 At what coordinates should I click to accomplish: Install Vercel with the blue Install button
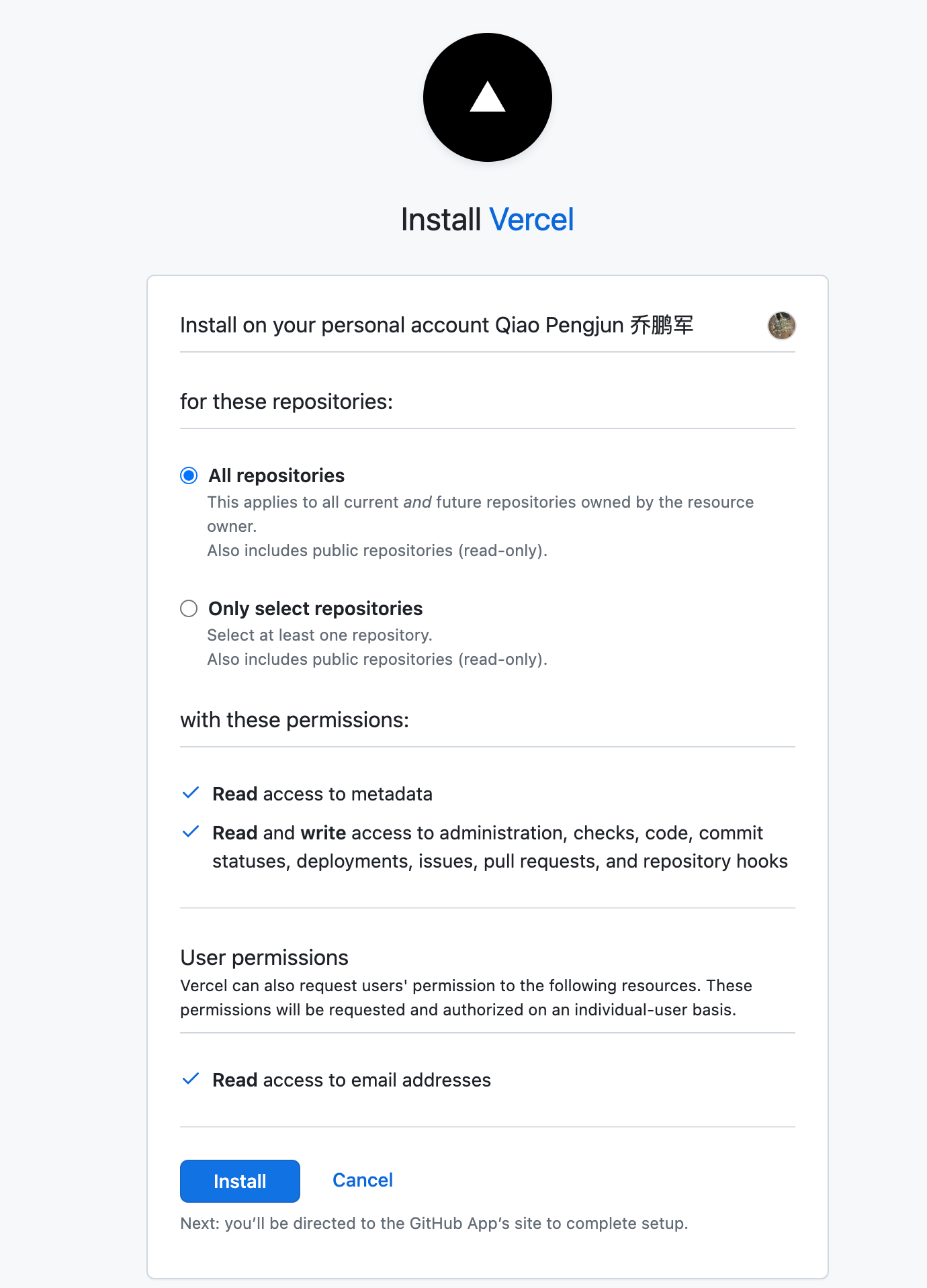point(240,1181)
